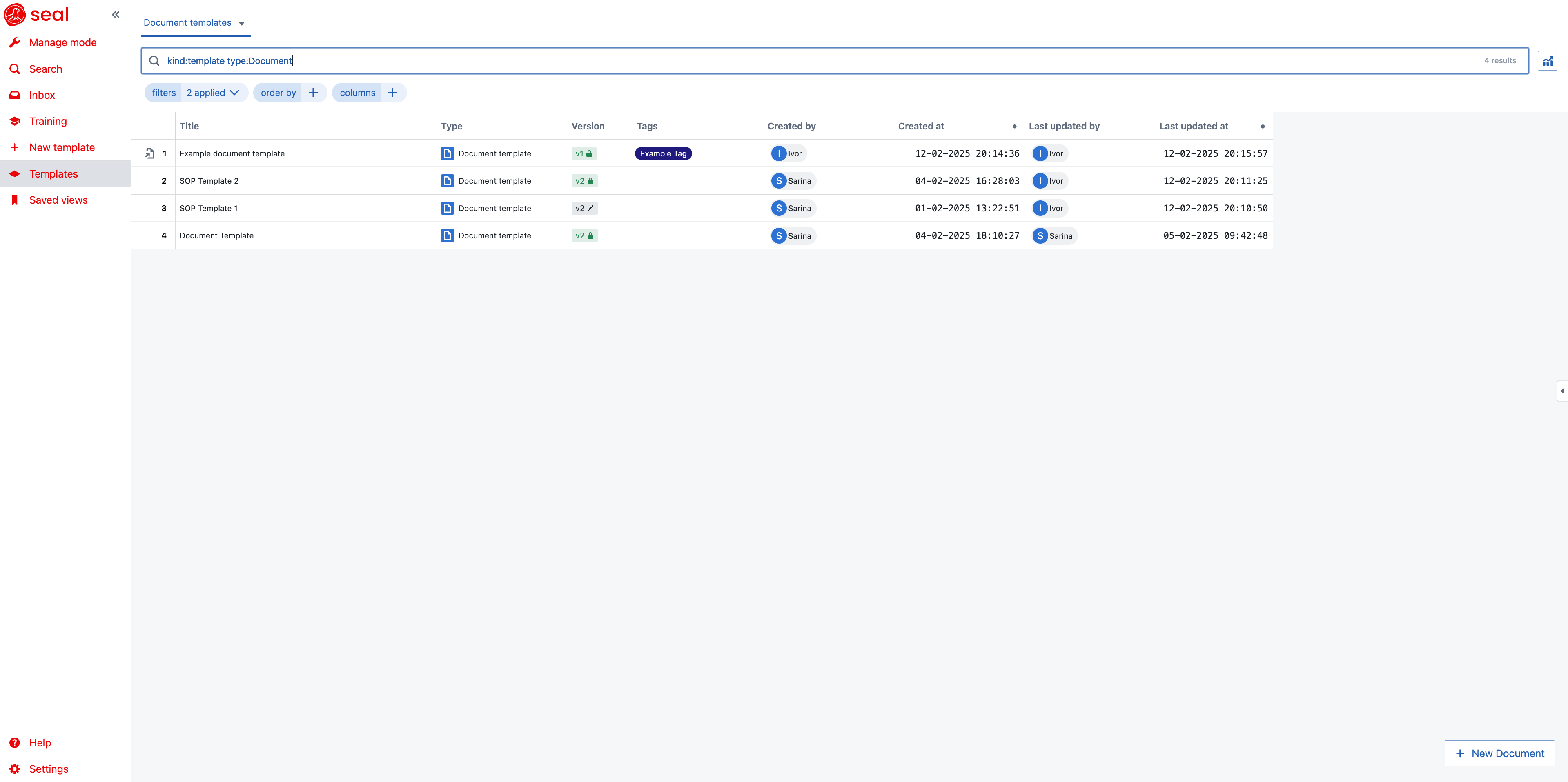The image size is (1568, 782).
Task: Open Document Template row title
Action: pos(216,235)
